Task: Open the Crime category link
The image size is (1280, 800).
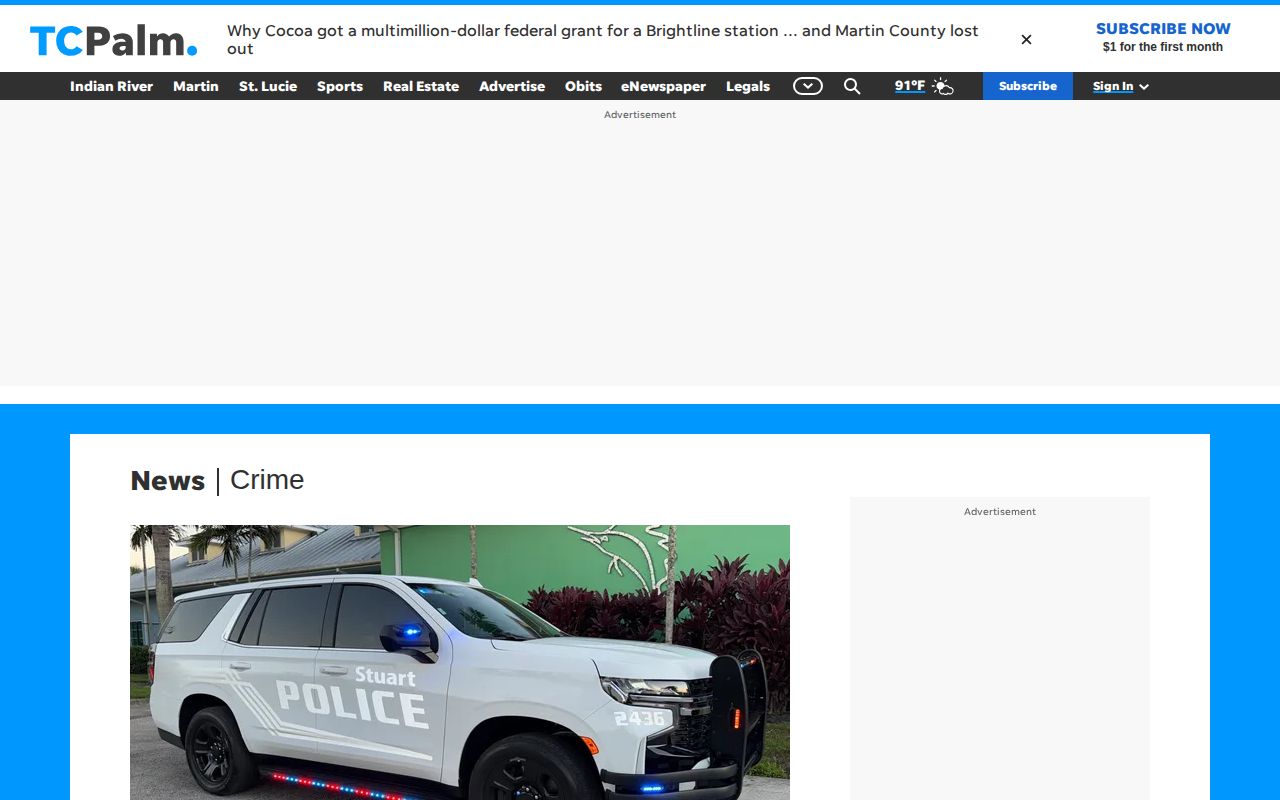Action: tap(267, 480)
